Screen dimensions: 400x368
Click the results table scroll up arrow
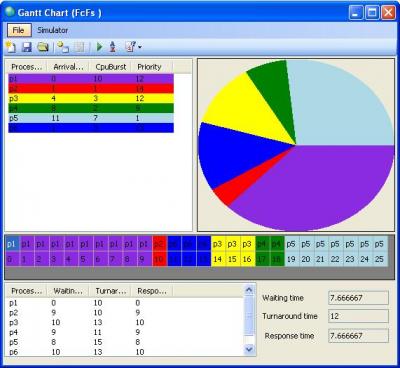[249, 290]
